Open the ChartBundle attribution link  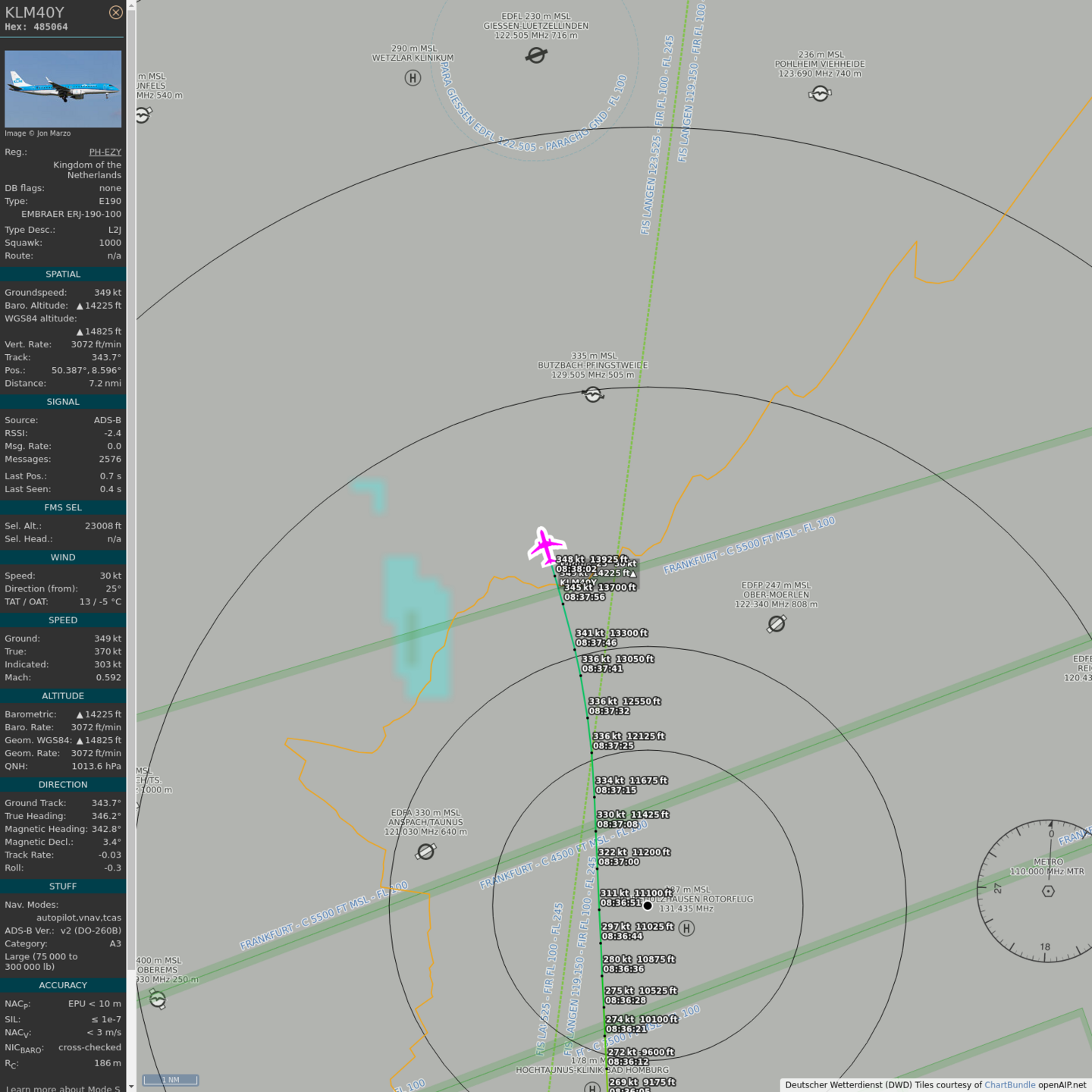tap(1009, 1084)
